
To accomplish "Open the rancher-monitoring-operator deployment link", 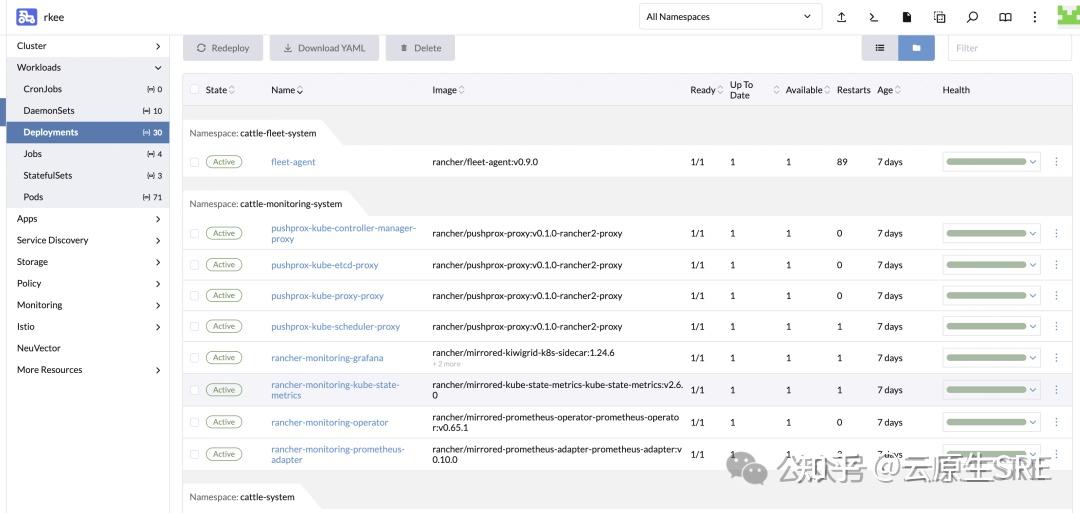I will [x=330, y=422].
